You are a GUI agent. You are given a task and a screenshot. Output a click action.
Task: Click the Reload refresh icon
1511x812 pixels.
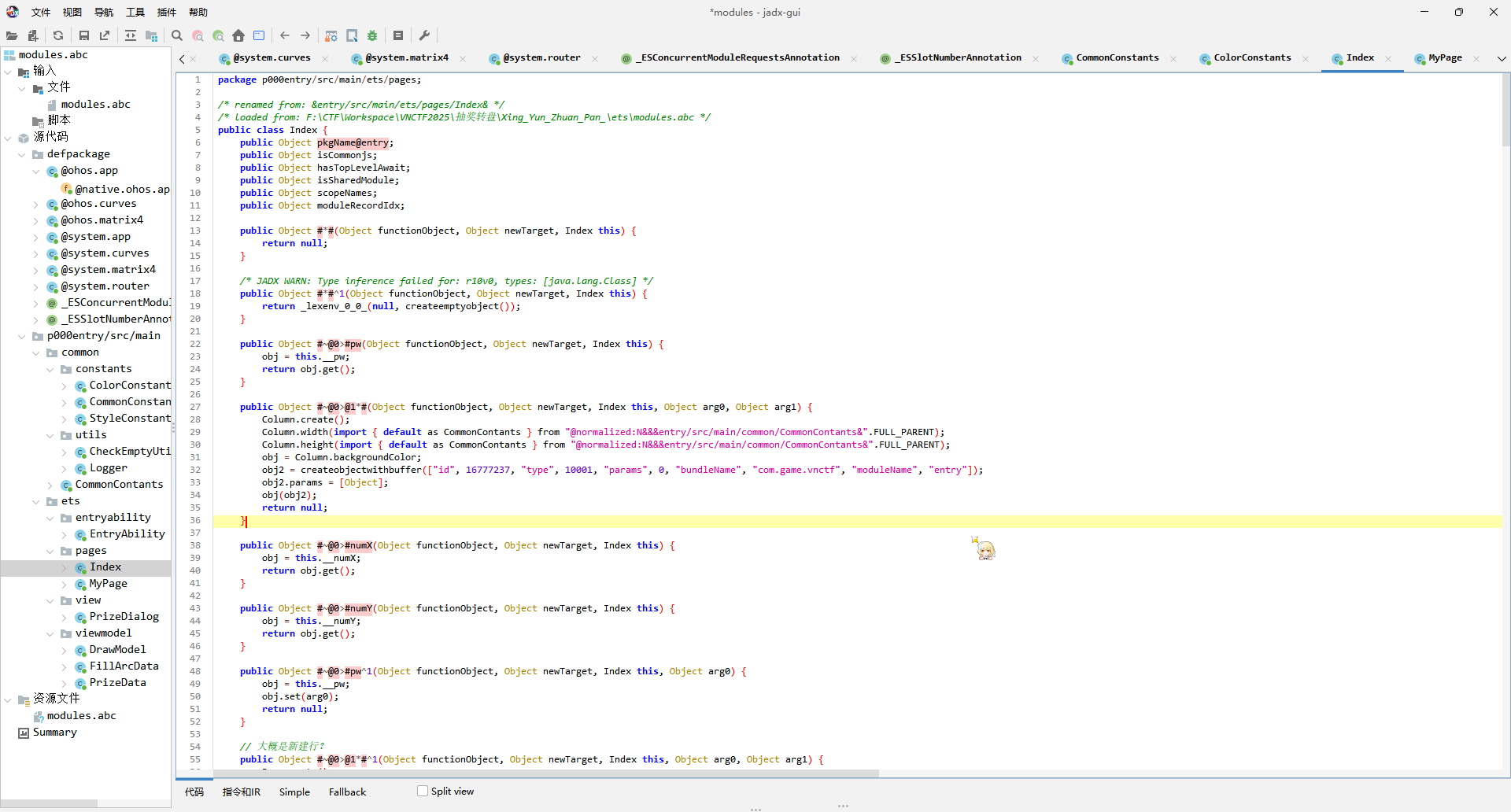pos(58,35)
